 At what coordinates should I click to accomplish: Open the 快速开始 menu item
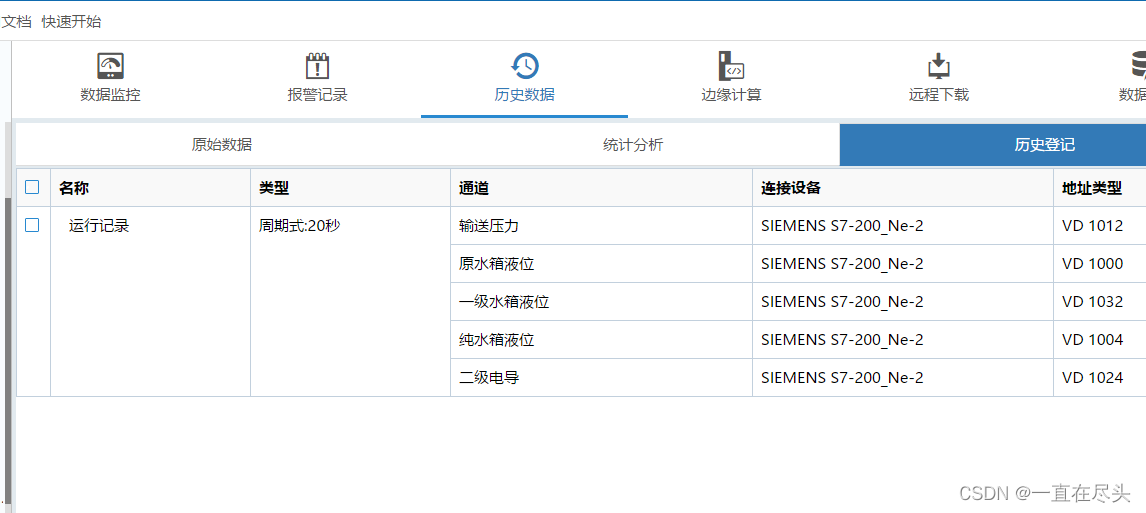click(72, 22)
